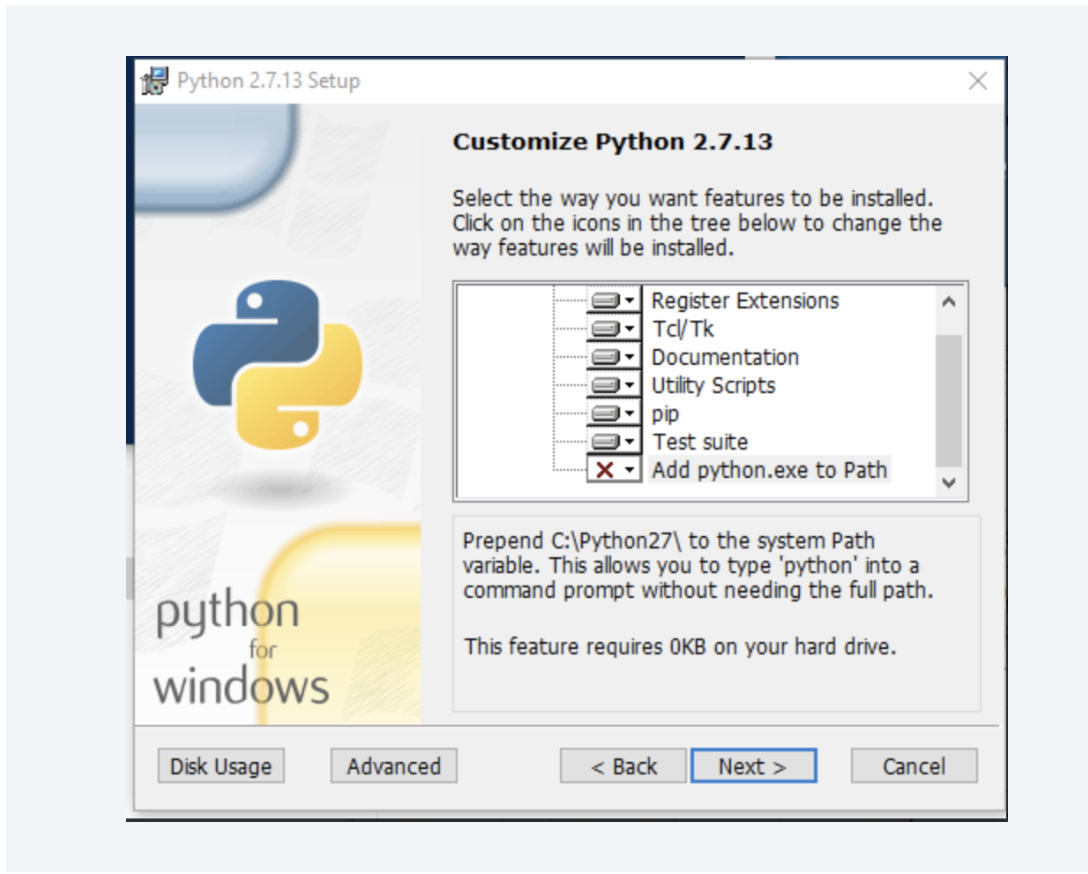
Task: Open install-state dropdown for Register Extensions
Action: click(613, 300)
